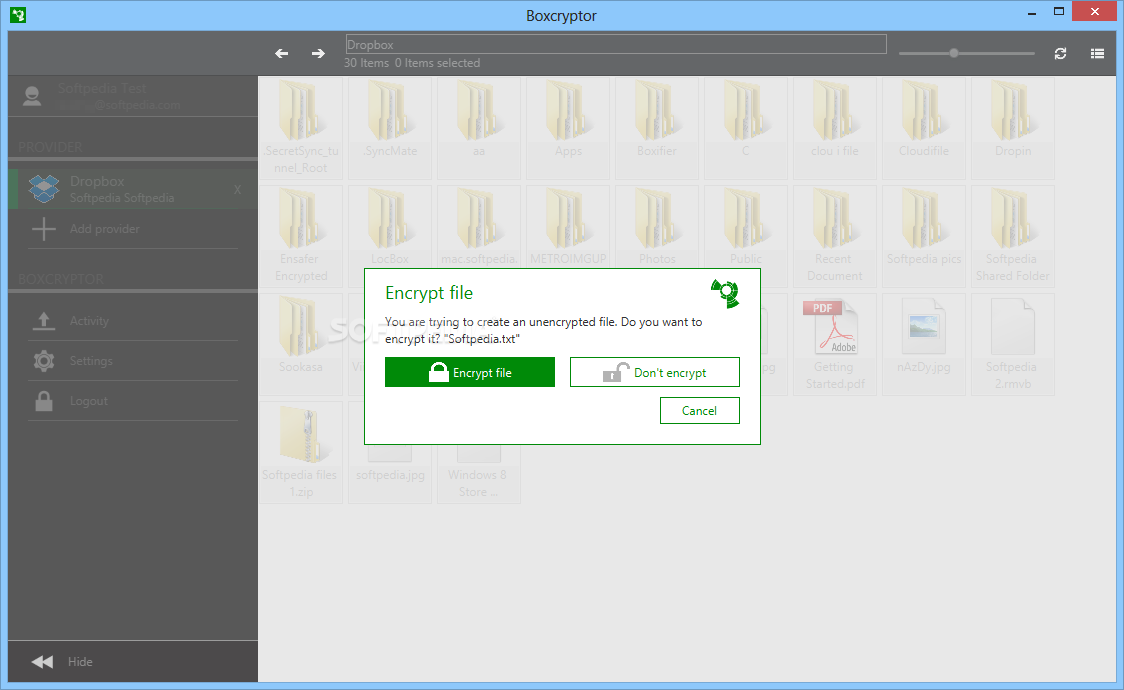The height and width of the screenshot is (690, 1124).
Task: Open Boxcryptor Settings
Action: pyautogui.click(x=133, y=361)
